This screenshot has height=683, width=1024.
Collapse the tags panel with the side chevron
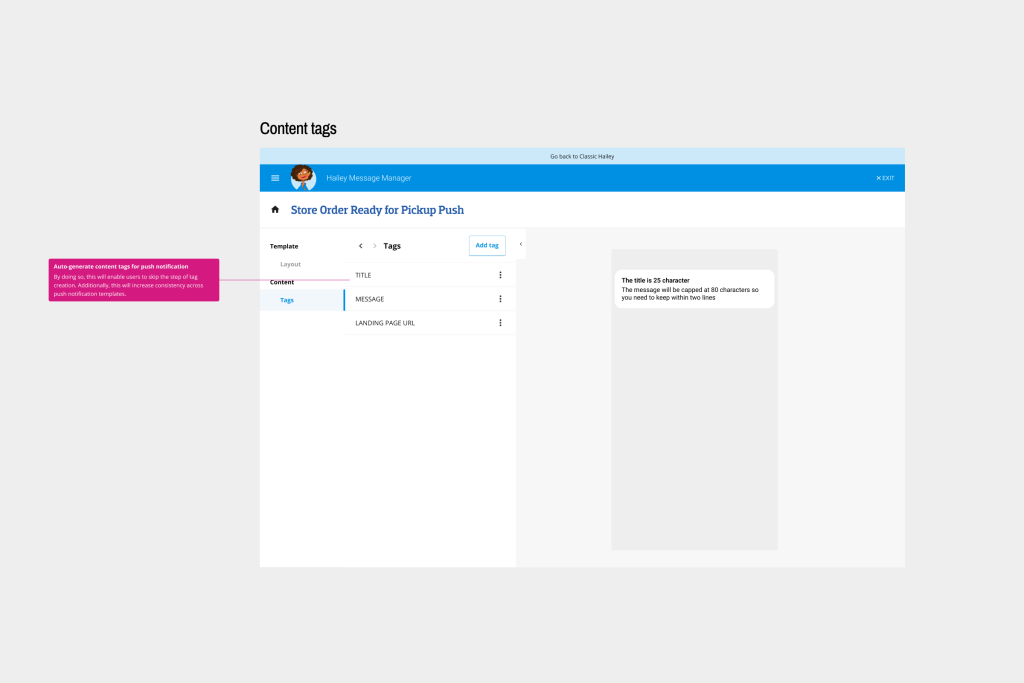click(521, 244)
